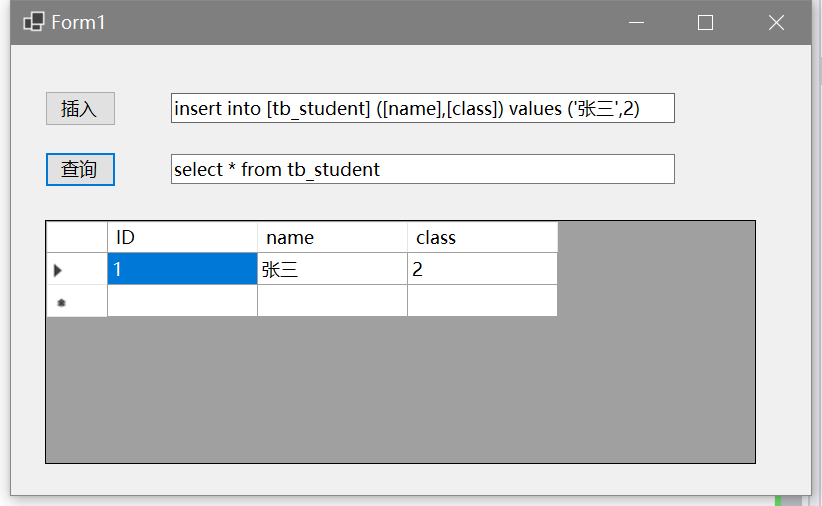Select the first row using its arrow header
The image size is (822, 506).
click(77, 269)
